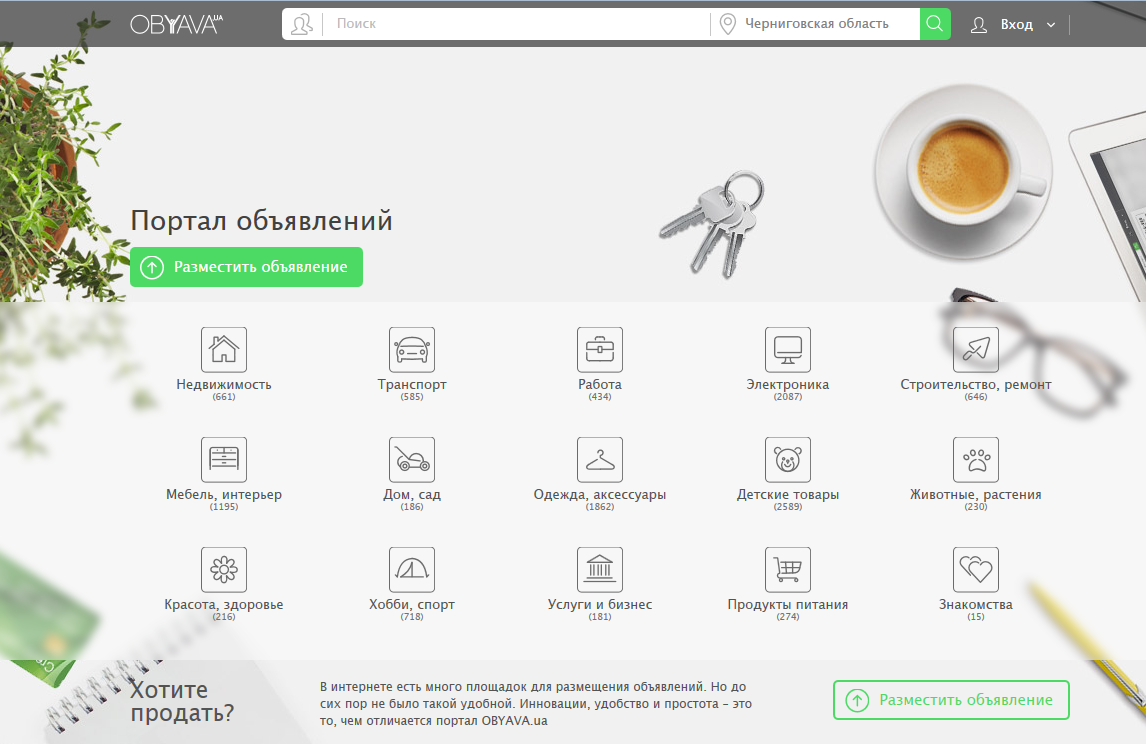Focus the Поиск search field
1146x744 pixels.
(515, 24)
